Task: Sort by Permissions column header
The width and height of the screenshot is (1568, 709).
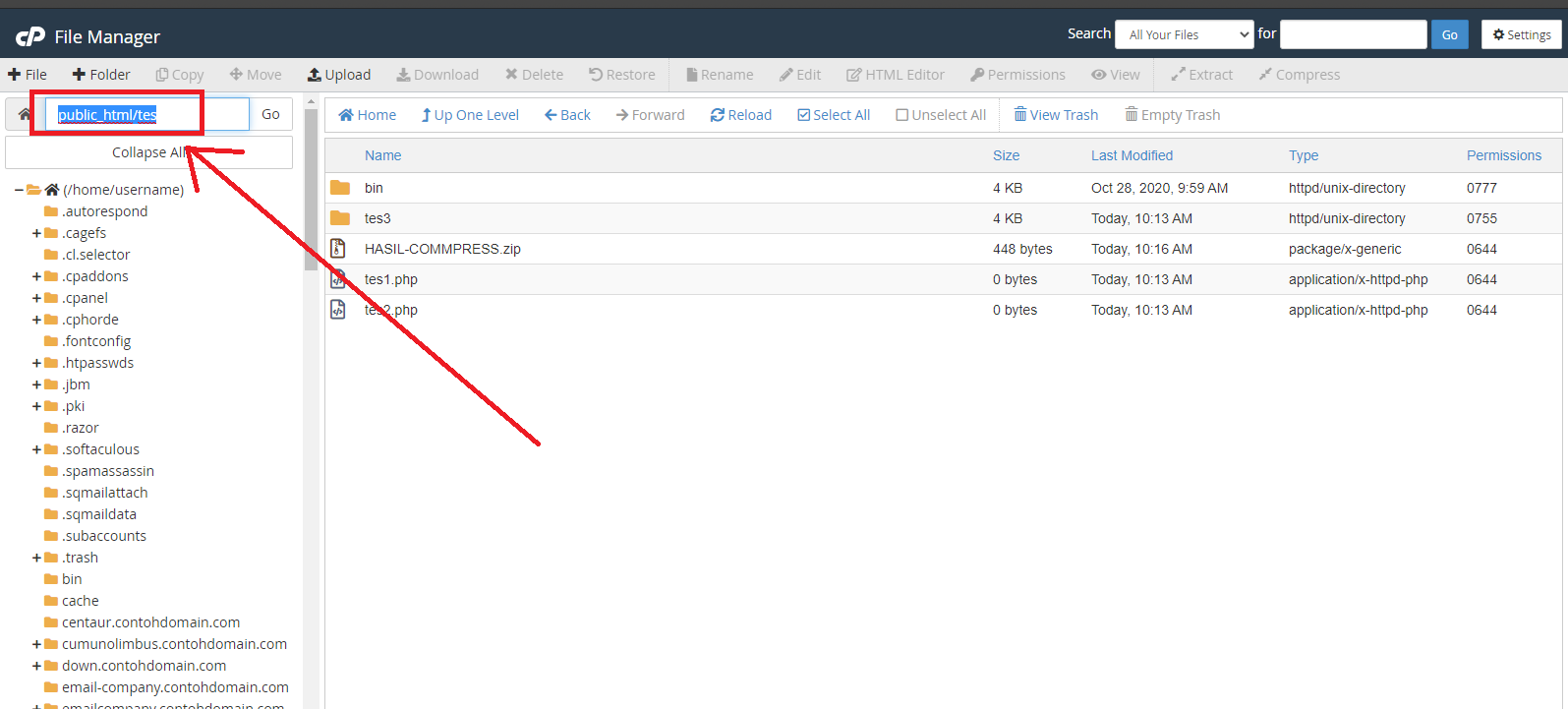Action: (1504, 155)
